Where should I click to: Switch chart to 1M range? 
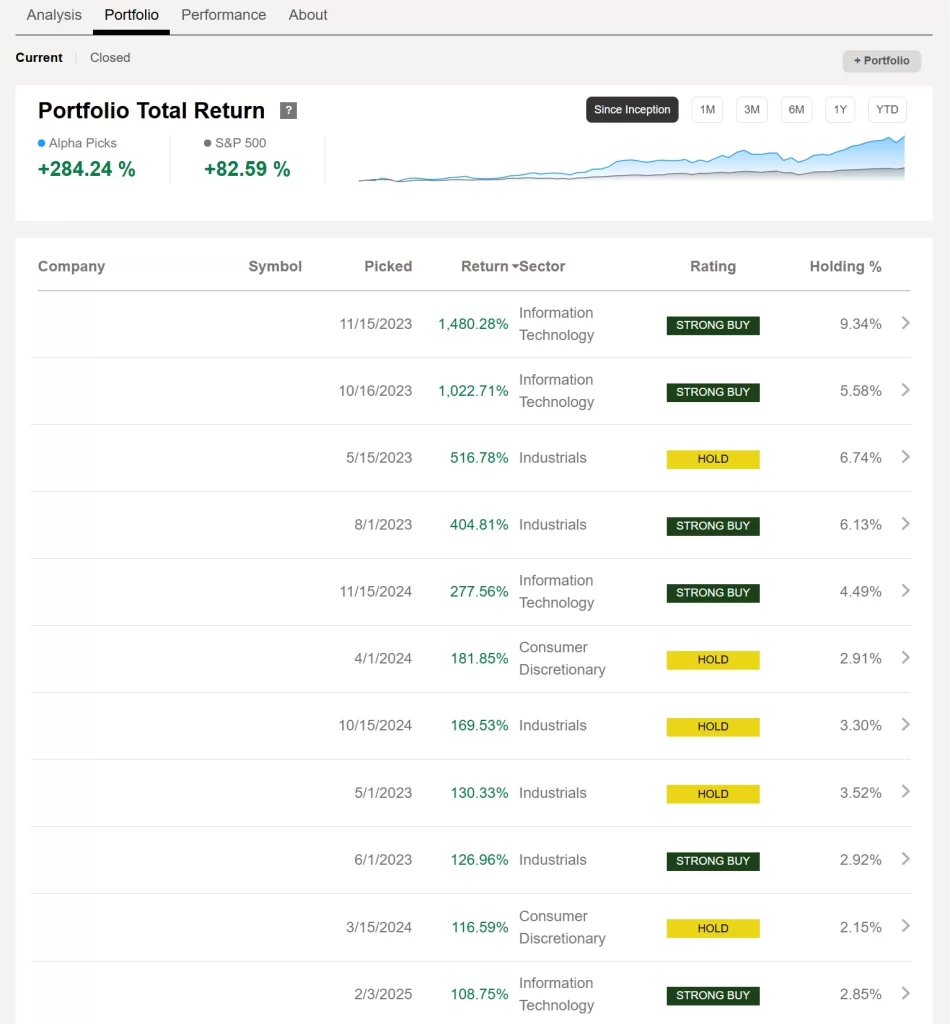[707, 110]
